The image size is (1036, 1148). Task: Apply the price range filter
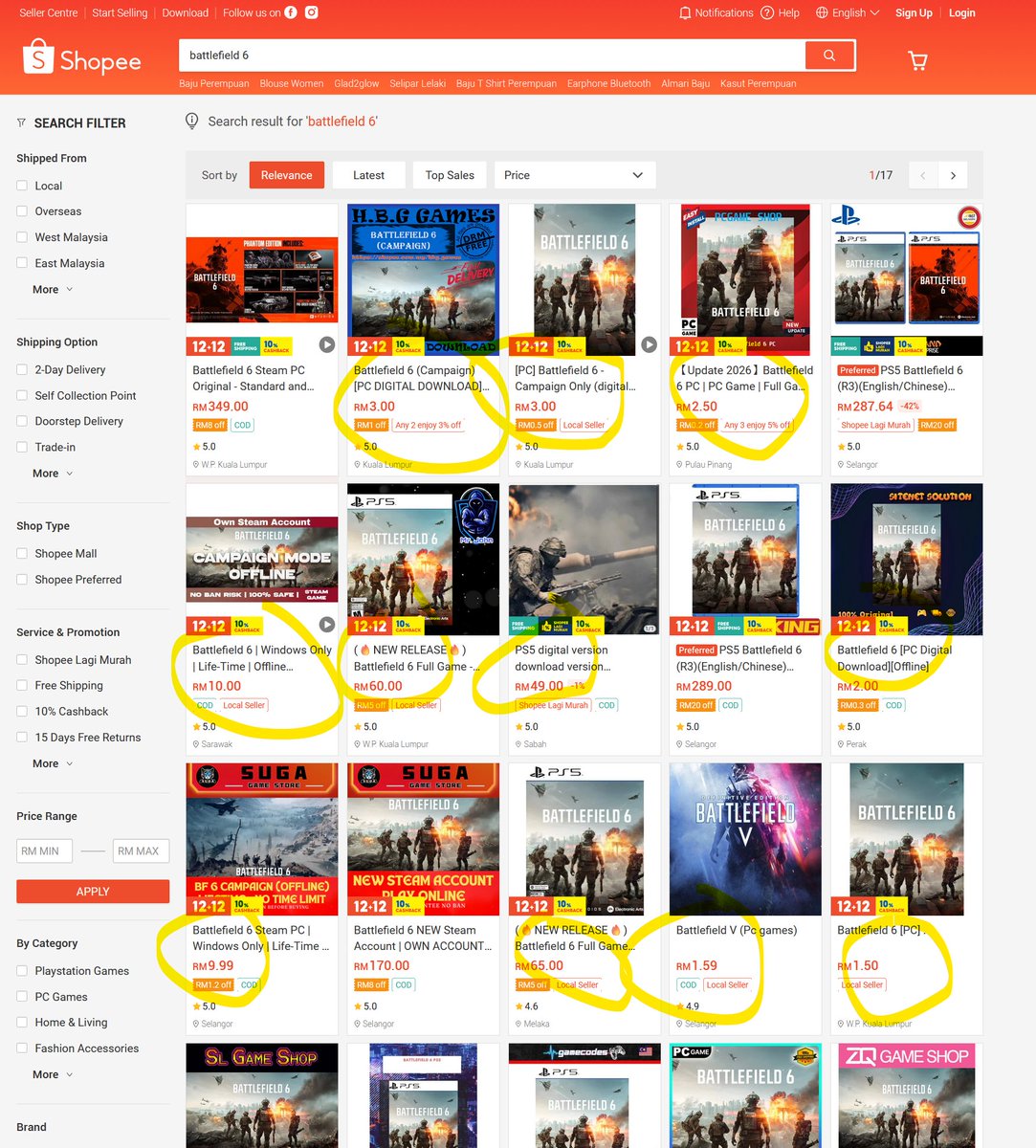pyautogui.click(x=93, y=892)
